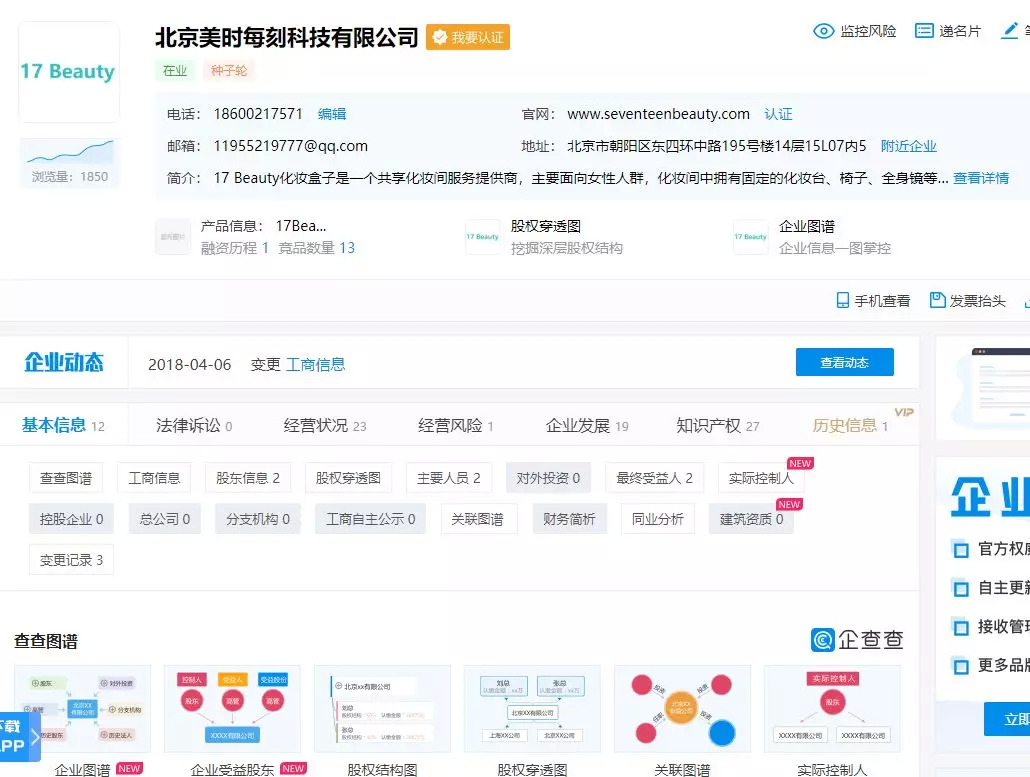Click the 同业分析 button

click(658, 519)
